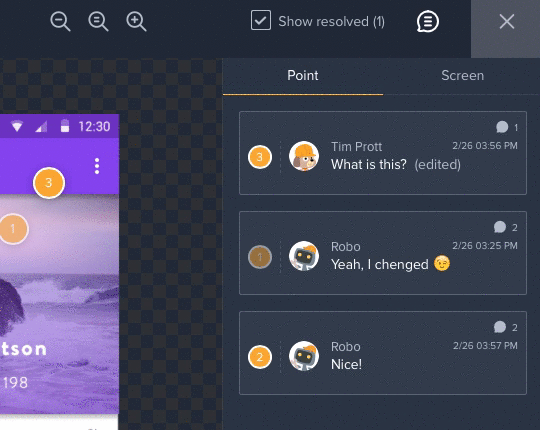Open the 'What is this?' comment thread

pos(383,153)
